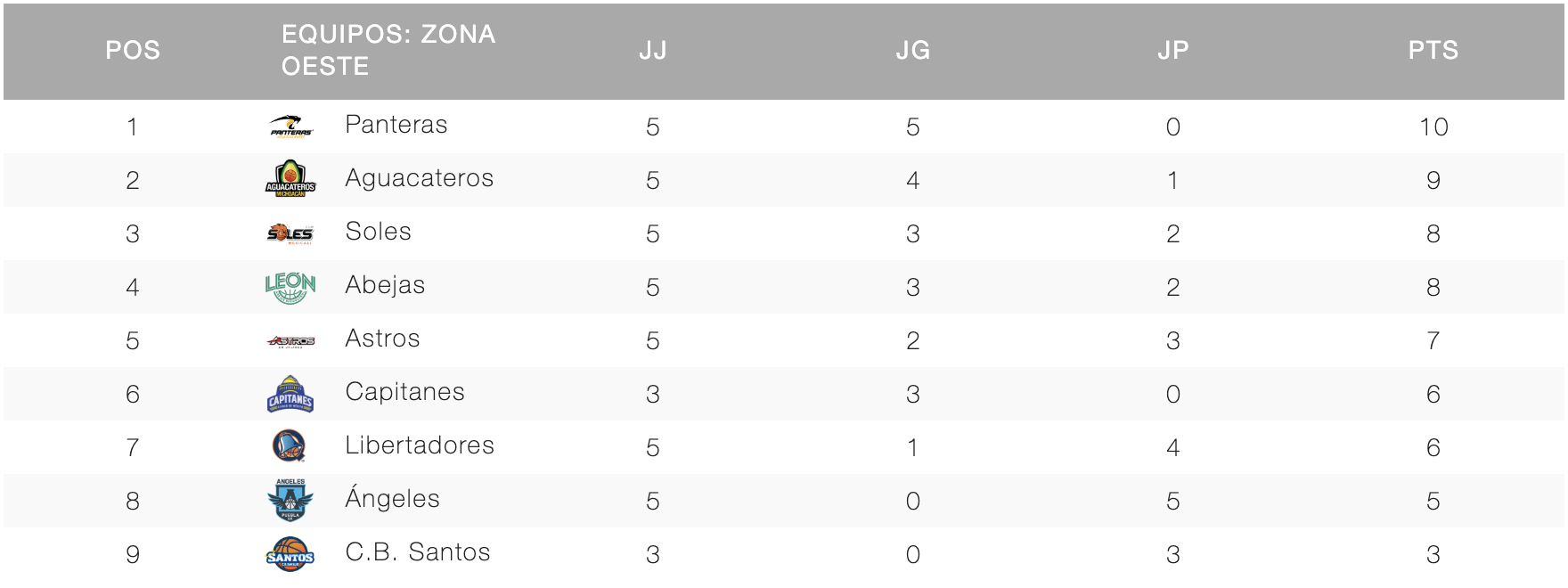Select the Panteras team name

point(396,125)
